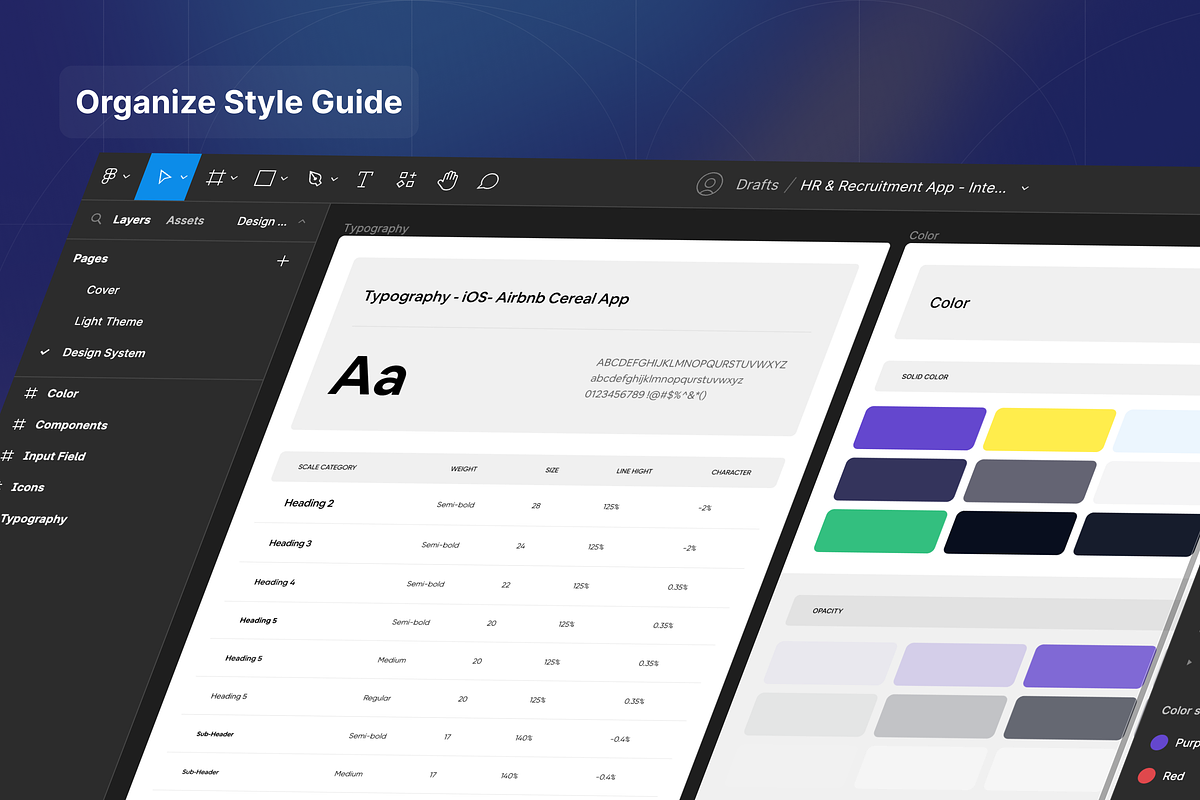The image size is (1200, 800).
Task: Pick the dark navy swatch under purple
Action: click(x=900, y=479)
